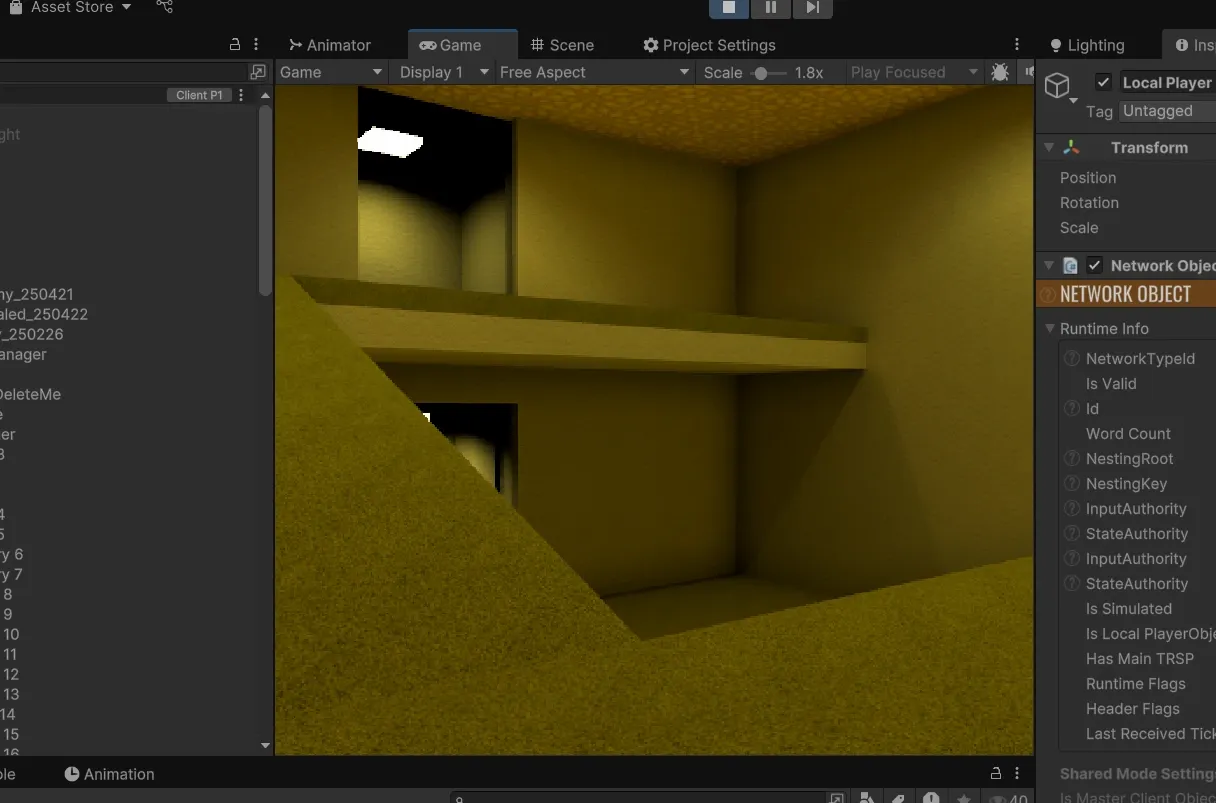Click the help icon beside NetworkTypeId

point(1072,359)
